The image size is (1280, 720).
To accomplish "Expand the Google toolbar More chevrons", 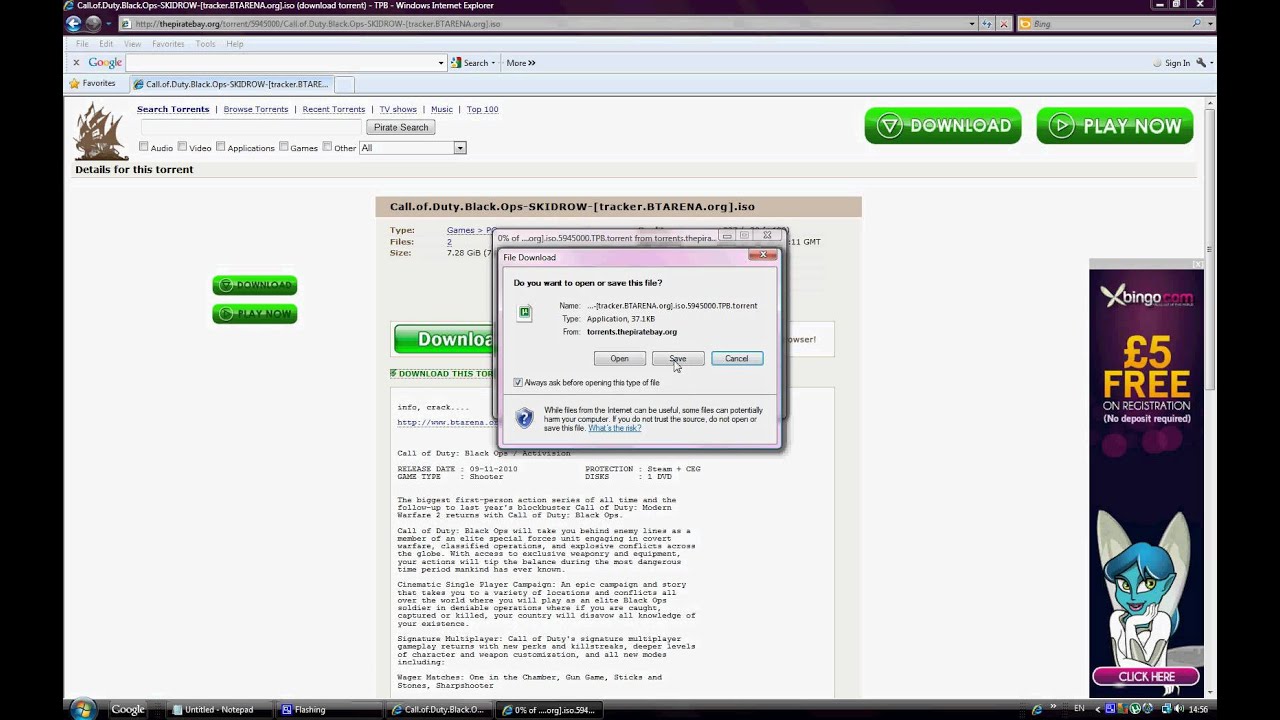I will coord(520,63).
